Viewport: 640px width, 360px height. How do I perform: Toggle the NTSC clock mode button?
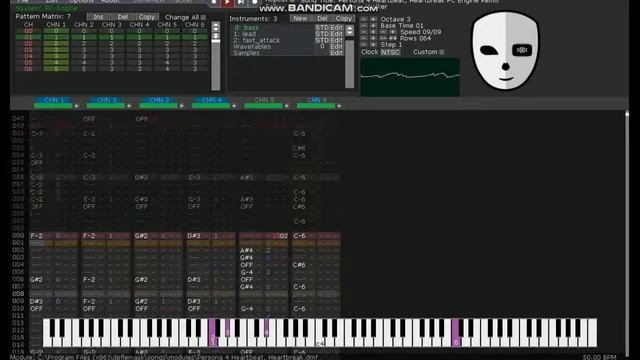pyautogui.click(x=390, y=52)
